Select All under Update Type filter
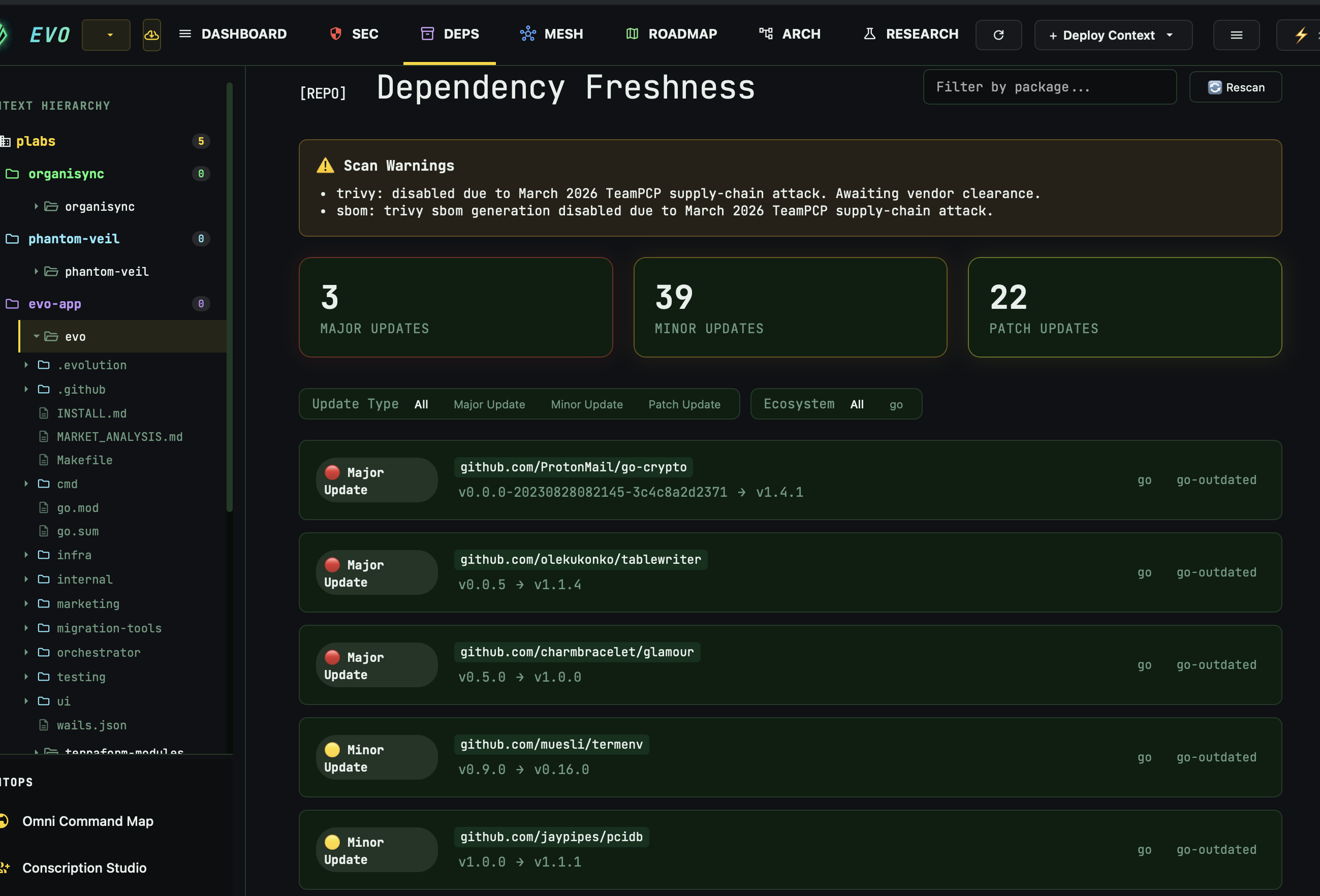Viewport: 1320px width, 896px height. (421, 404)
